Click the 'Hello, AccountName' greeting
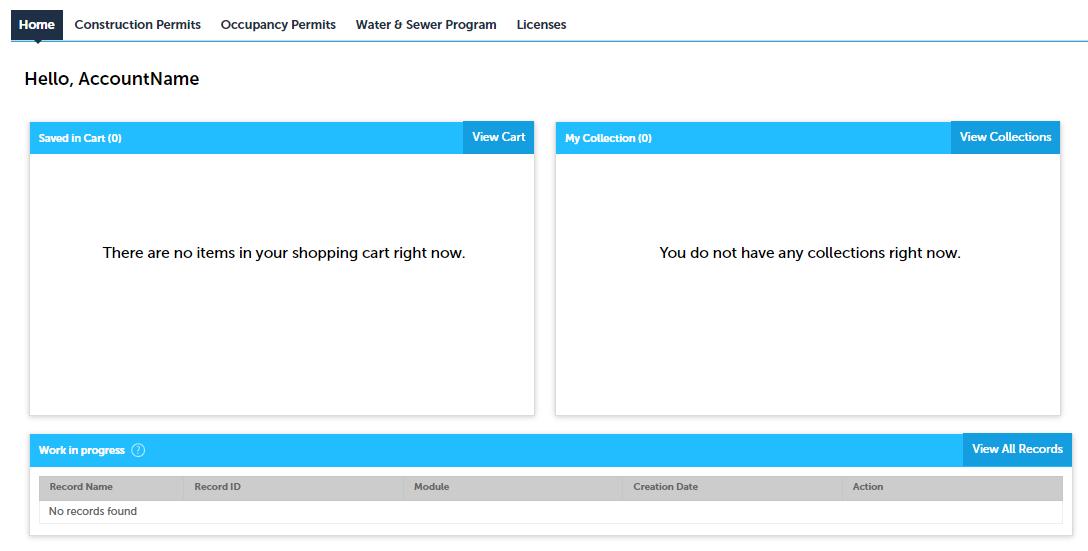1088x551 pixels. point(112,79)
